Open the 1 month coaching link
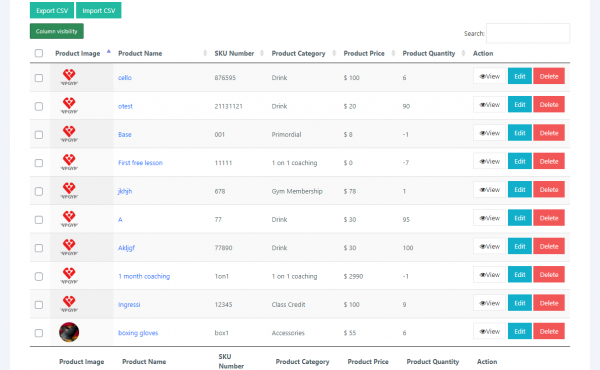This screenshot has width=600, height=370. tap(144, 276)
